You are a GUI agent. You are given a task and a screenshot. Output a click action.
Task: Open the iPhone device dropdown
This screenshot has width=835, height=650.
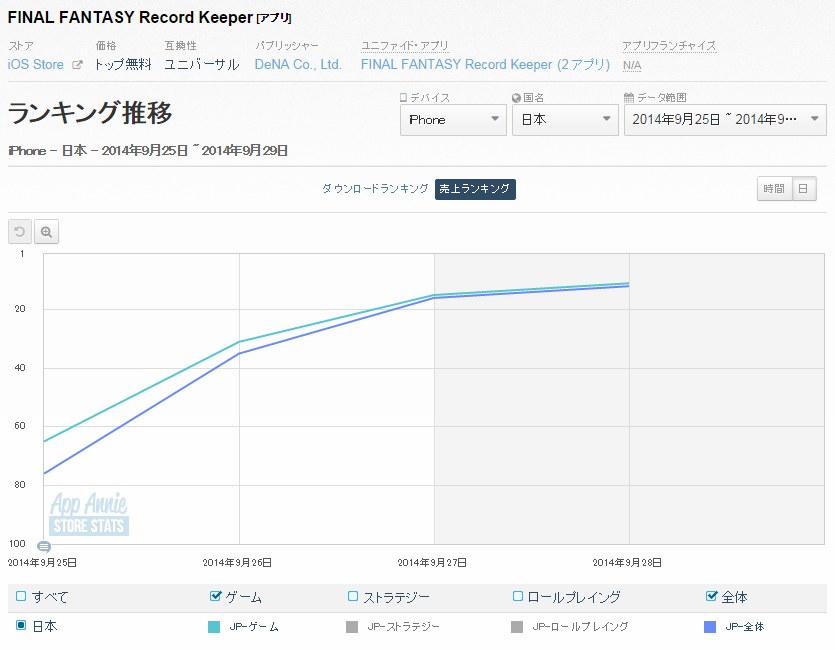453,120
